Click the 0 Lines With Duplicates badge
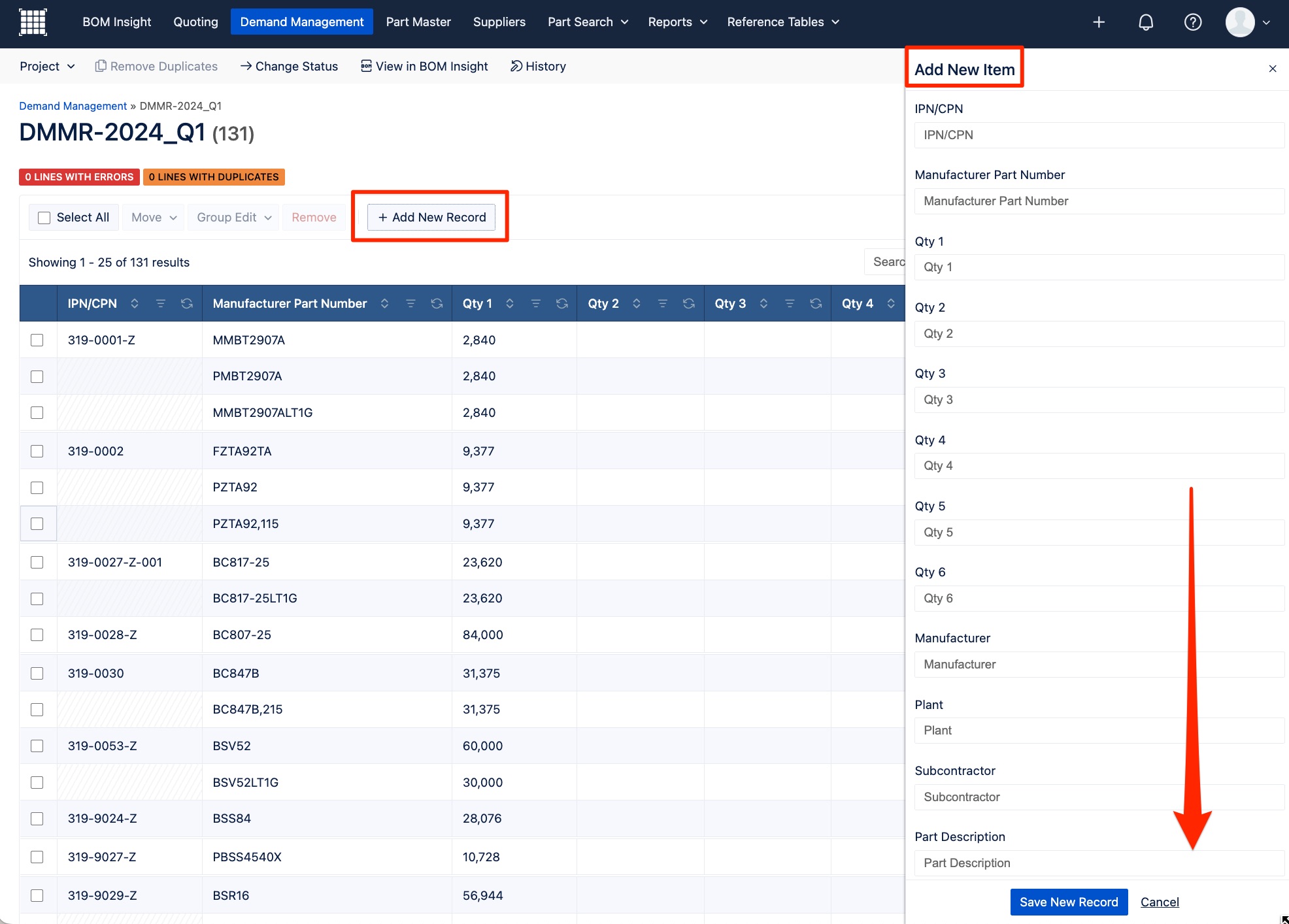This screenshot has height=924, width=1289. pyautogui.click(x=214, y=176)
